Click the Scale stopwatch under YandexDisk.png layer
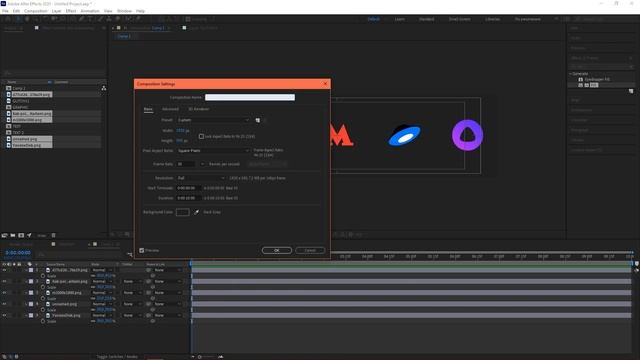The height and width of the screenshot is (360, 640). coord(43,321)
